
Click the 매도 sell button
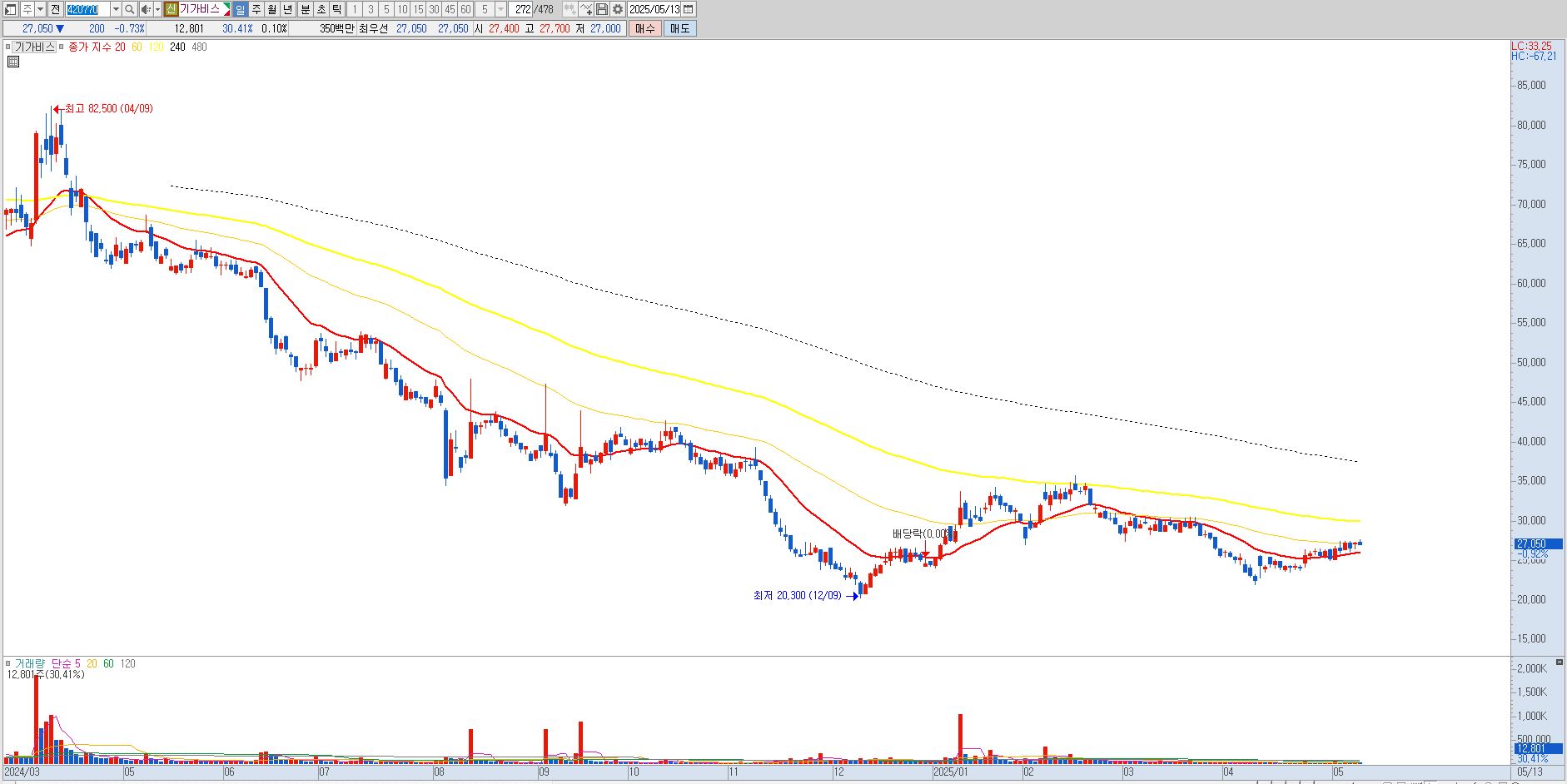coord(680,28)
